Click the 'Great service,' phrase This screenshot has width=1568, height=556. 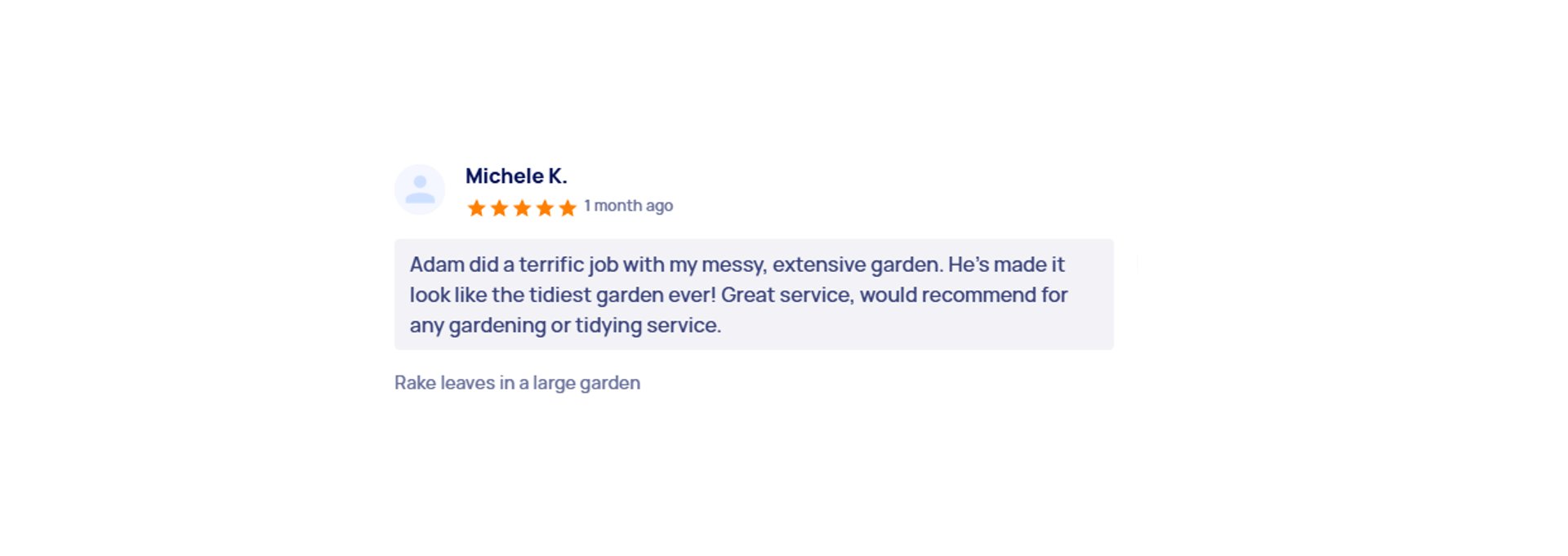click(787, 295)
